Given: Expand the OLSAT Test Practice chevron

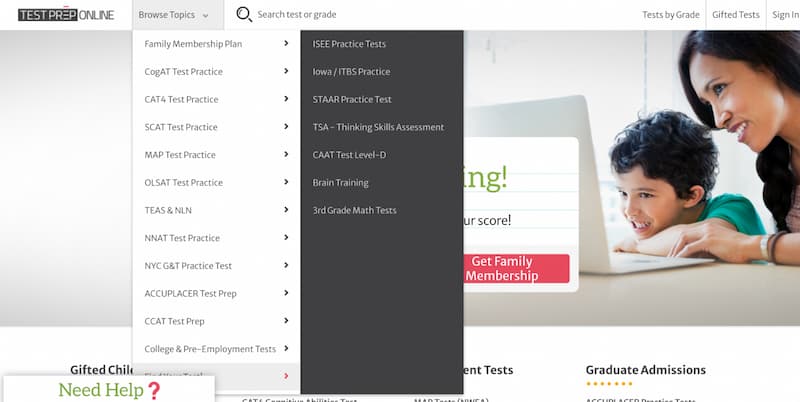Looking at the screenshot, I should pyautogui.click(x=286, y=182).
